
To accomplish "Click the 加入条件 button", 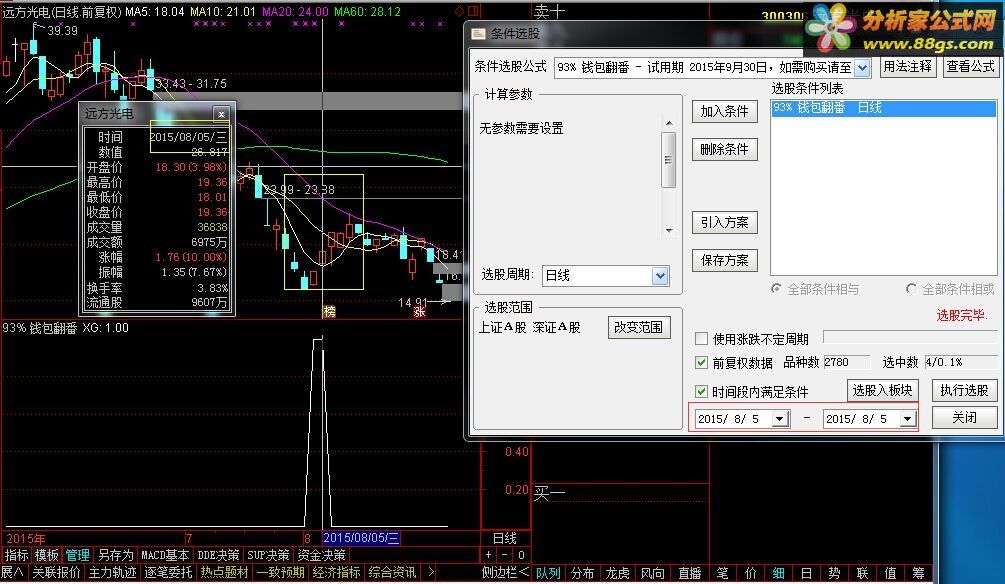I will click(x=724, y=112).
